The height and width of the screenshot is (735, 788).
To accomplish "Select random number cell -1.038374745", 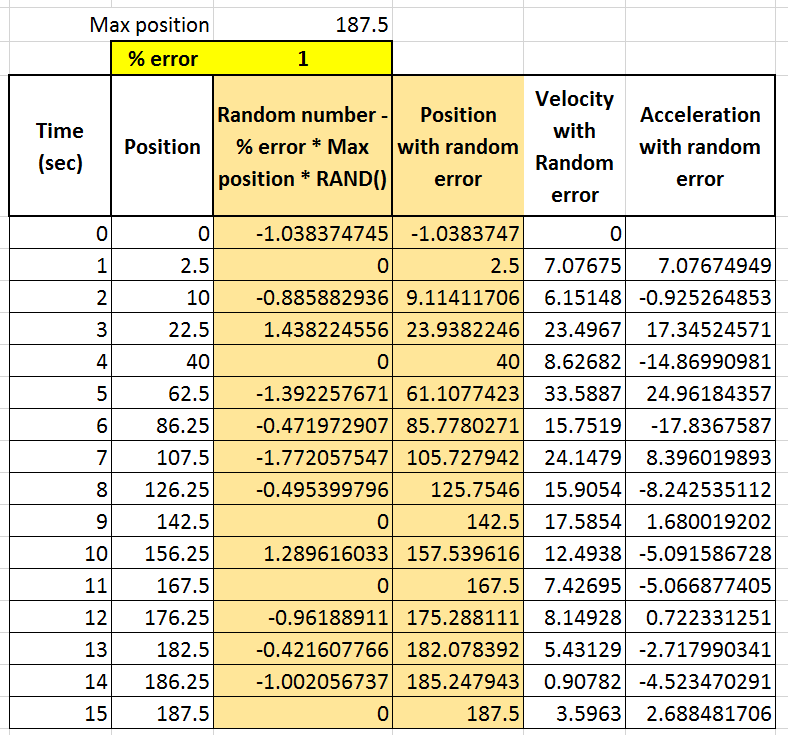I will pos(303,234).
